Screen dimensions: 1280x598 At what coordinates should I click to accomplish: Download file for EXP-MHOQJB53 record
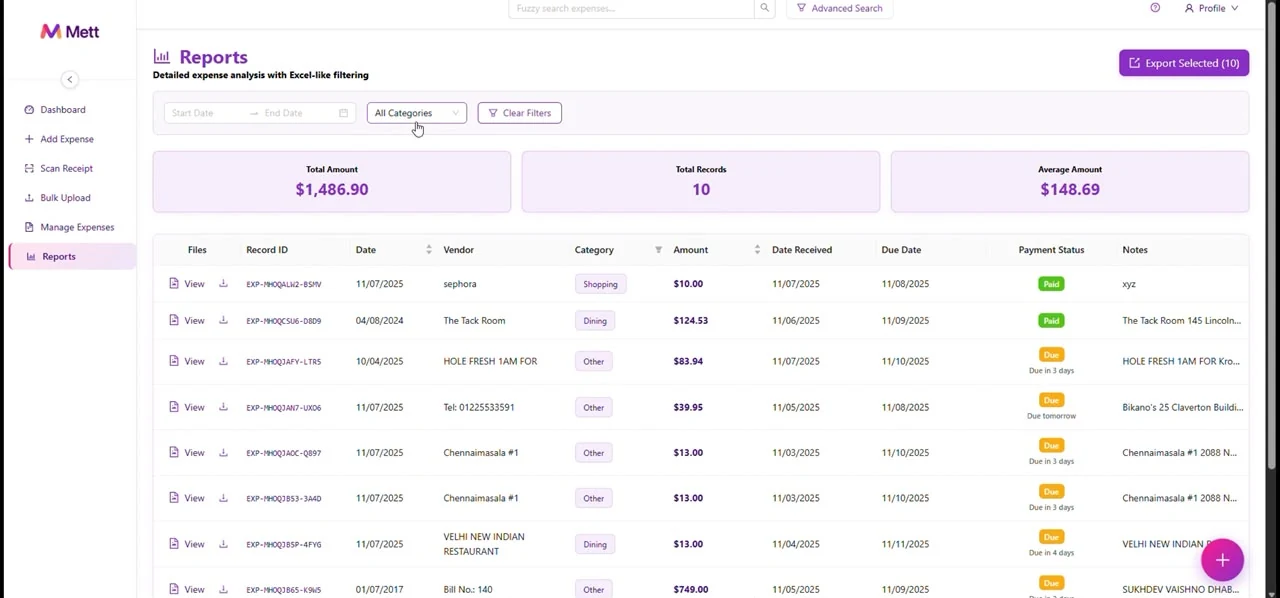[223, 498]
